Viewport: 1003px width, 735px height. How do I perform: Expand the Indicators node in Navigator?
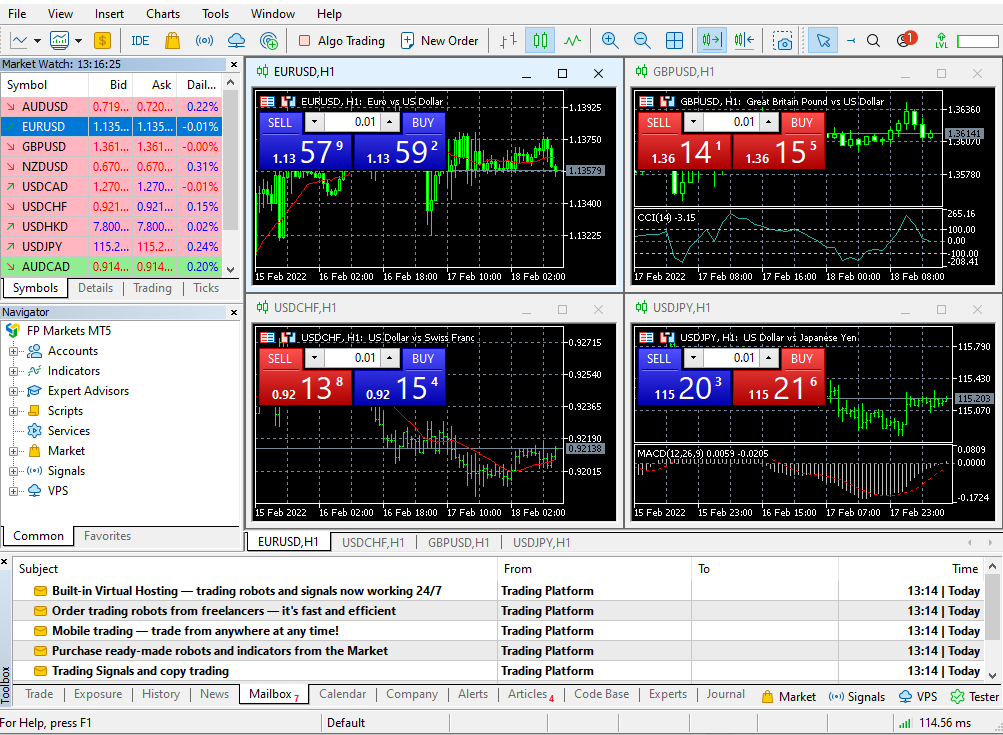pos(13,371)
